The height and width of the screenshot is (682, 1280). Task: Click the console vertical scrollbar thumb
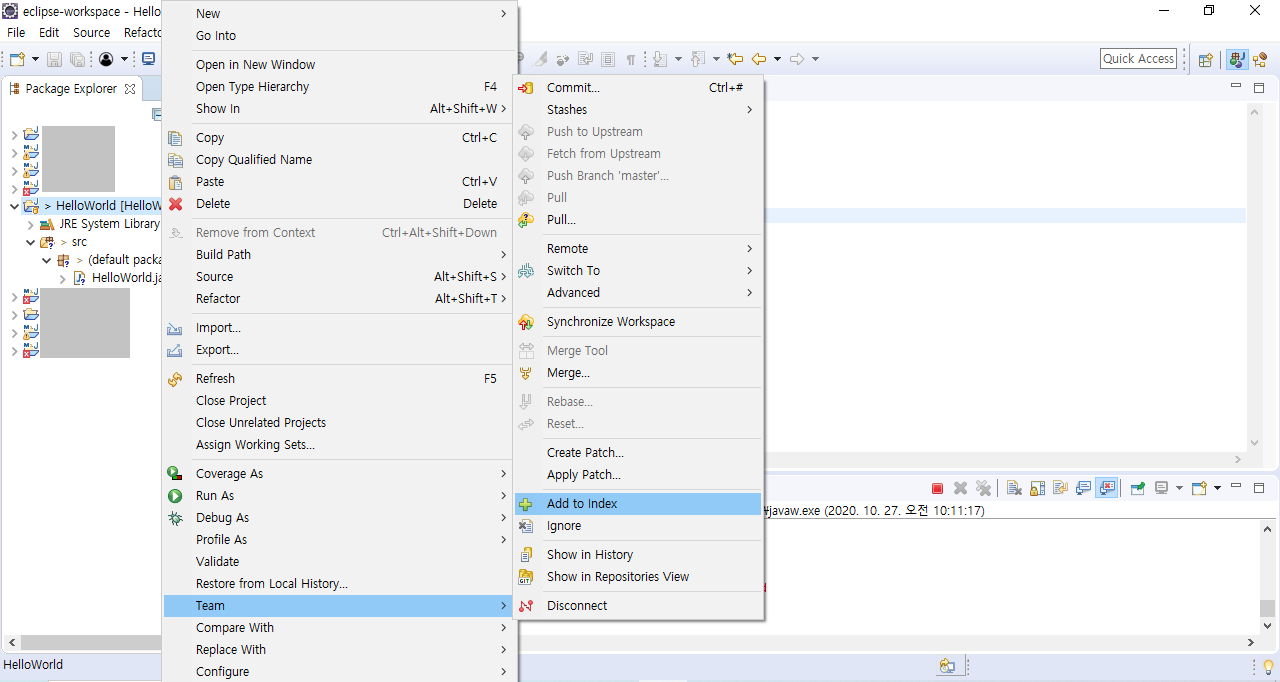[x=1267, y=608]
